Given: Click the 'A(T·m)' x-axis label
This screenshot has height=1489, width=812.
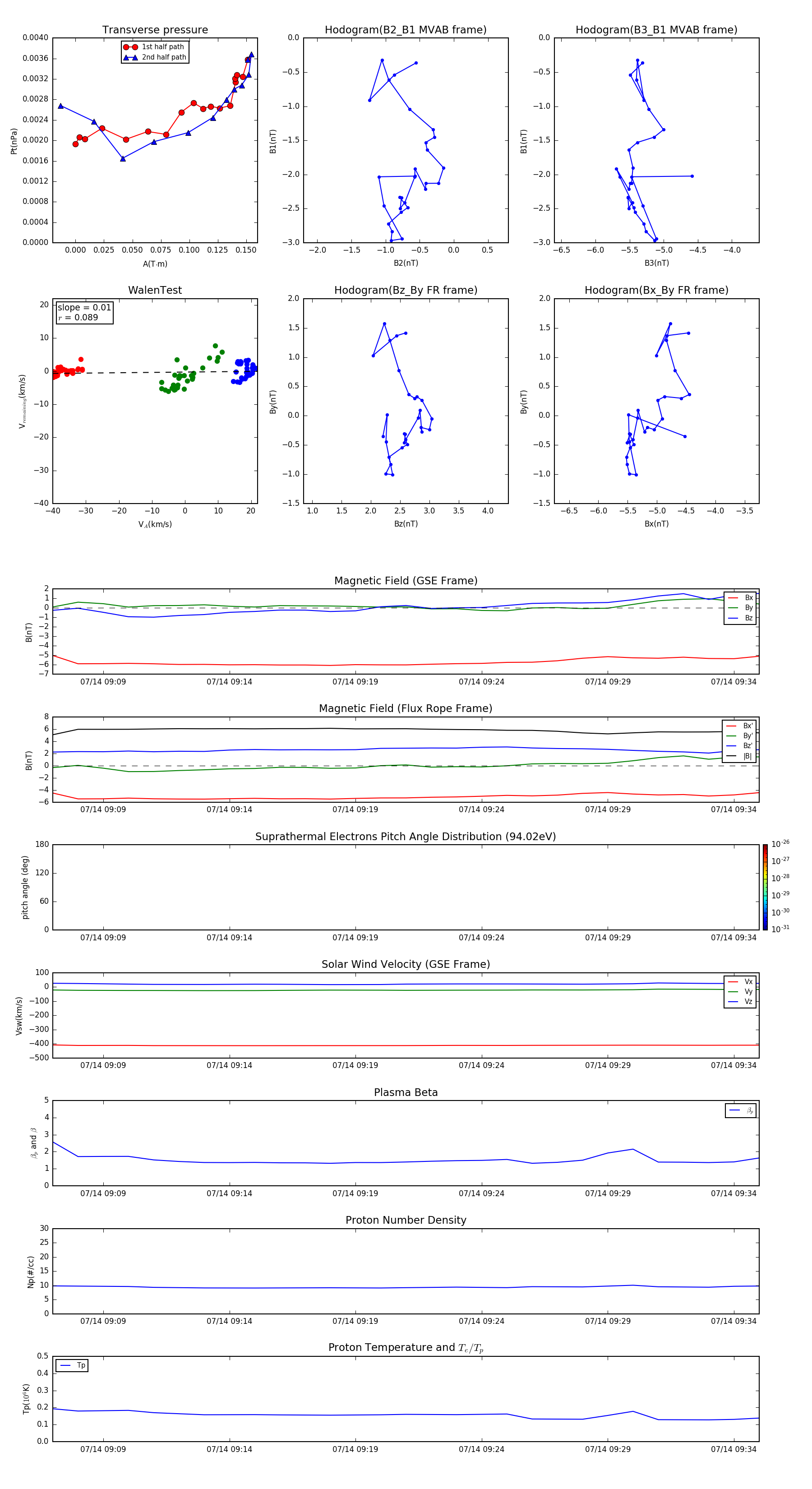Looking at the screenshot, I should click(x=155, y=264).
